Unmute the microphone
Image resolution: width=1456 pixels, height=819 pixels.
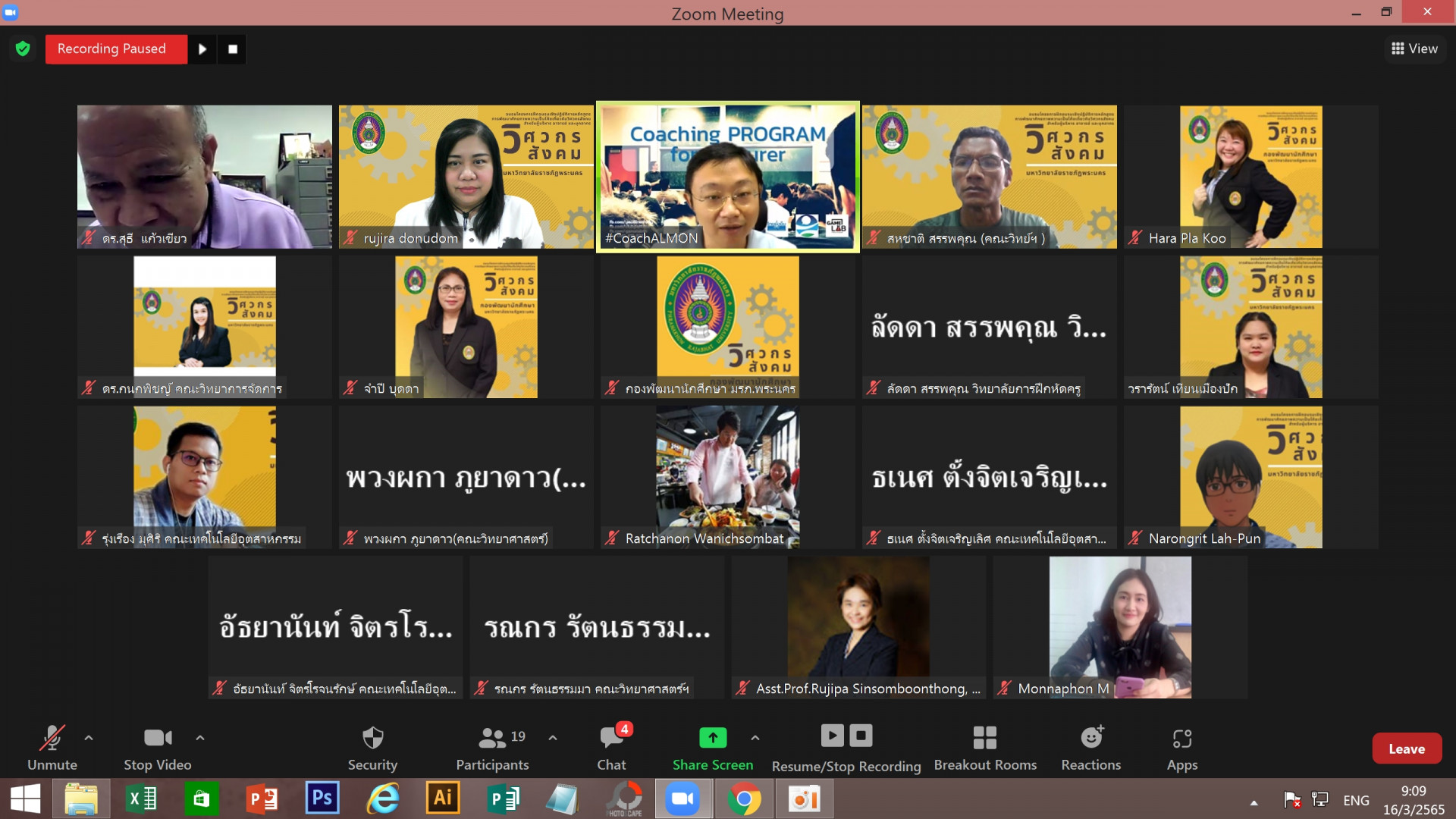tap(52, 748)
